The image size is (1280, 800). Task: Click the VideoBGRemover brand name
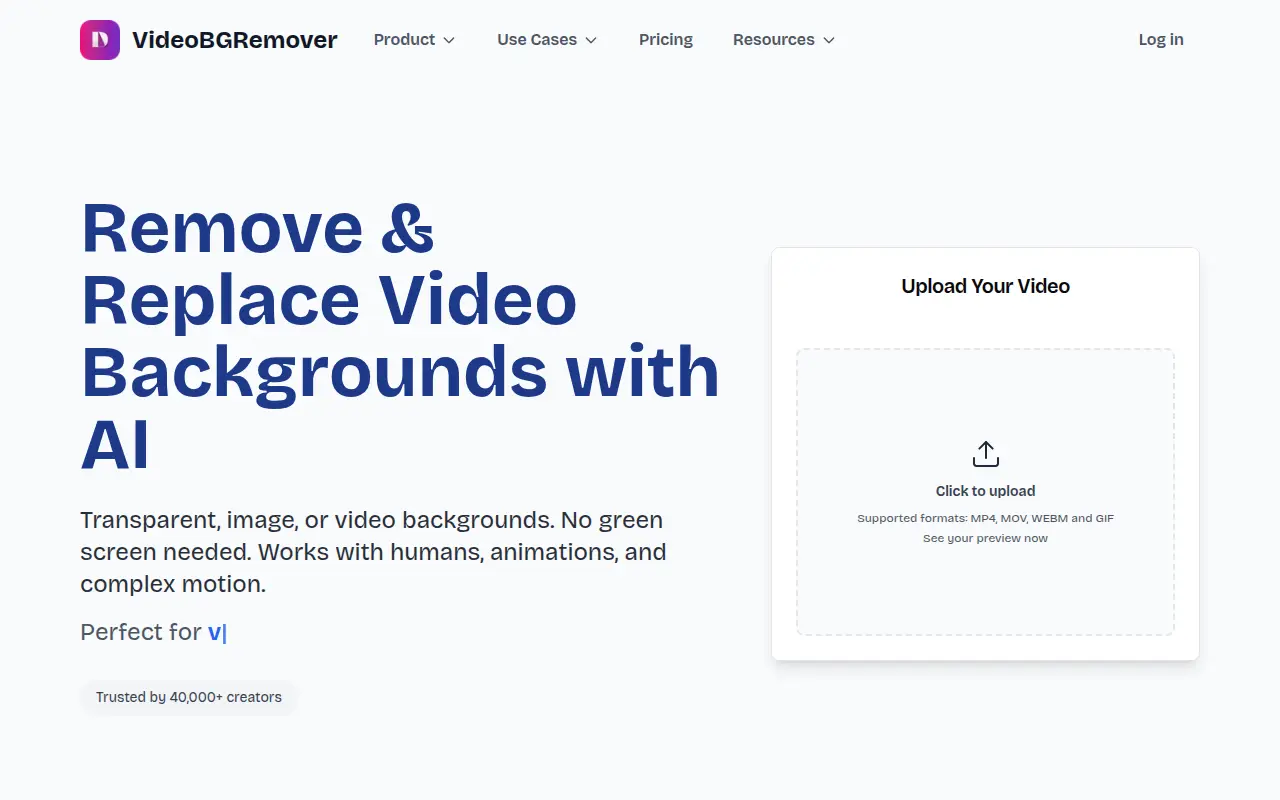(x=235, y=40)
